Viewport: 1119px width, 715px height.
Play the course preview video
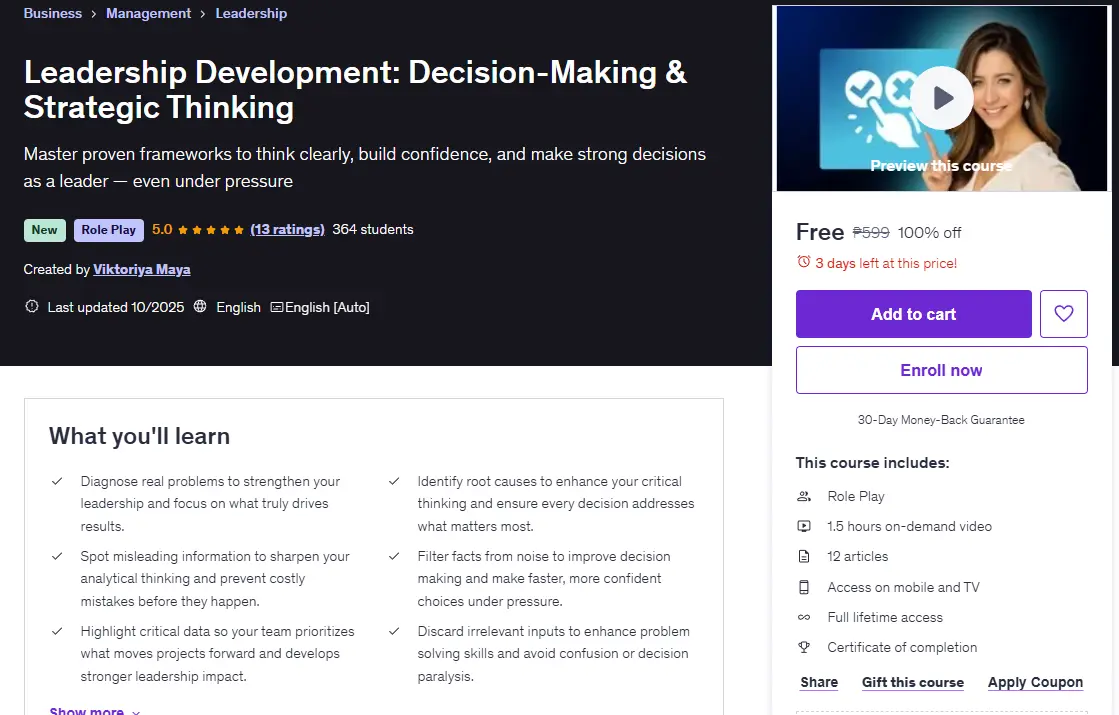click(941, 98)
